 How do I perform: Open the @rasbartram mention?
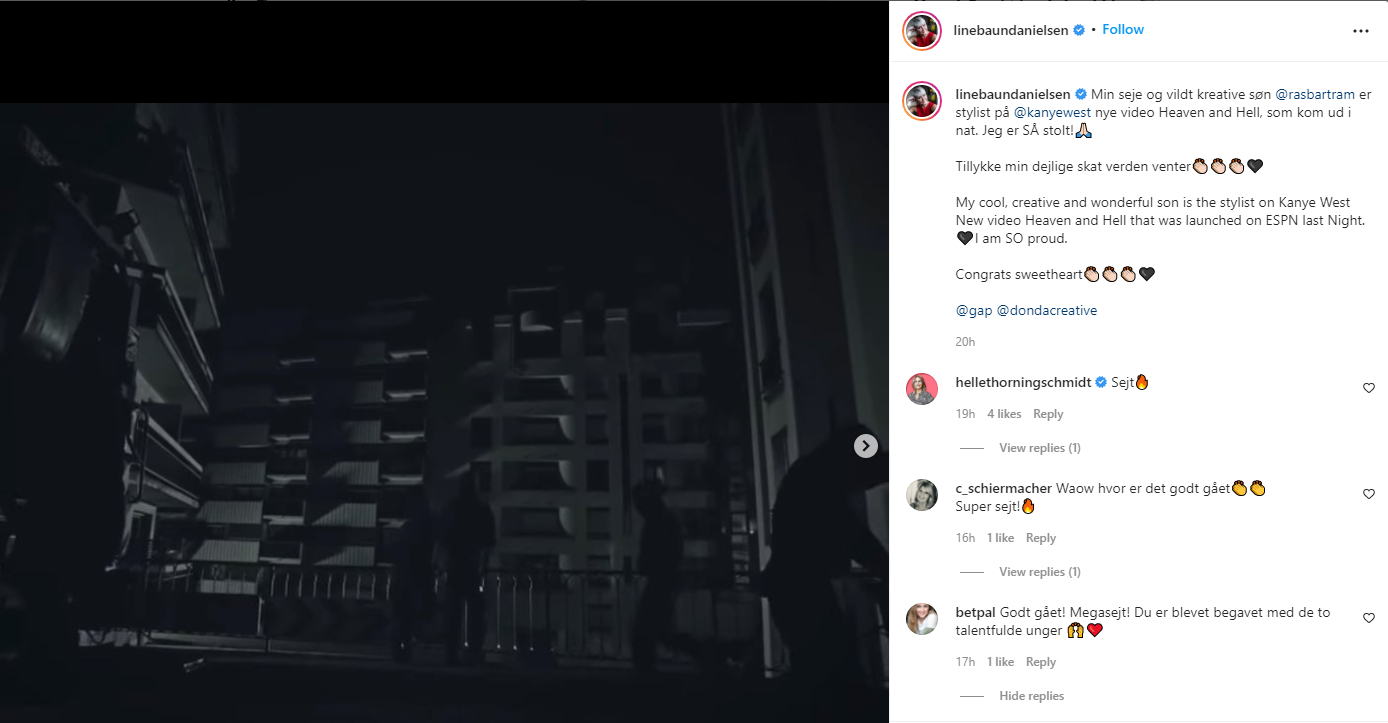tap(1315, 94)
